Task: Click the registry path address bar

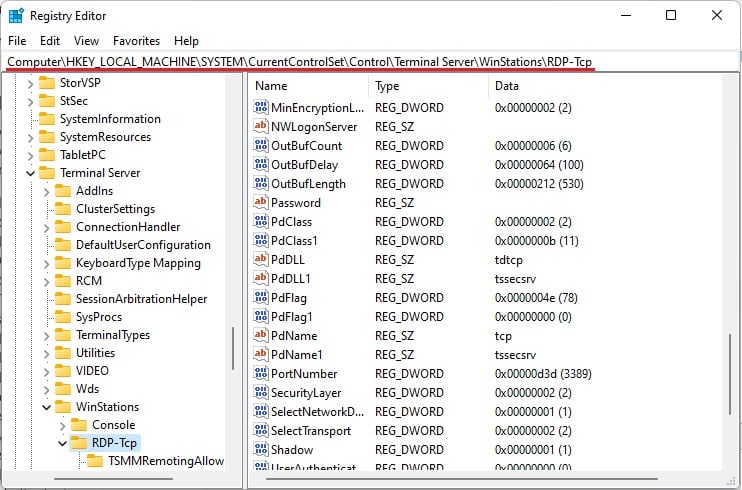Action: pos(371,62)
